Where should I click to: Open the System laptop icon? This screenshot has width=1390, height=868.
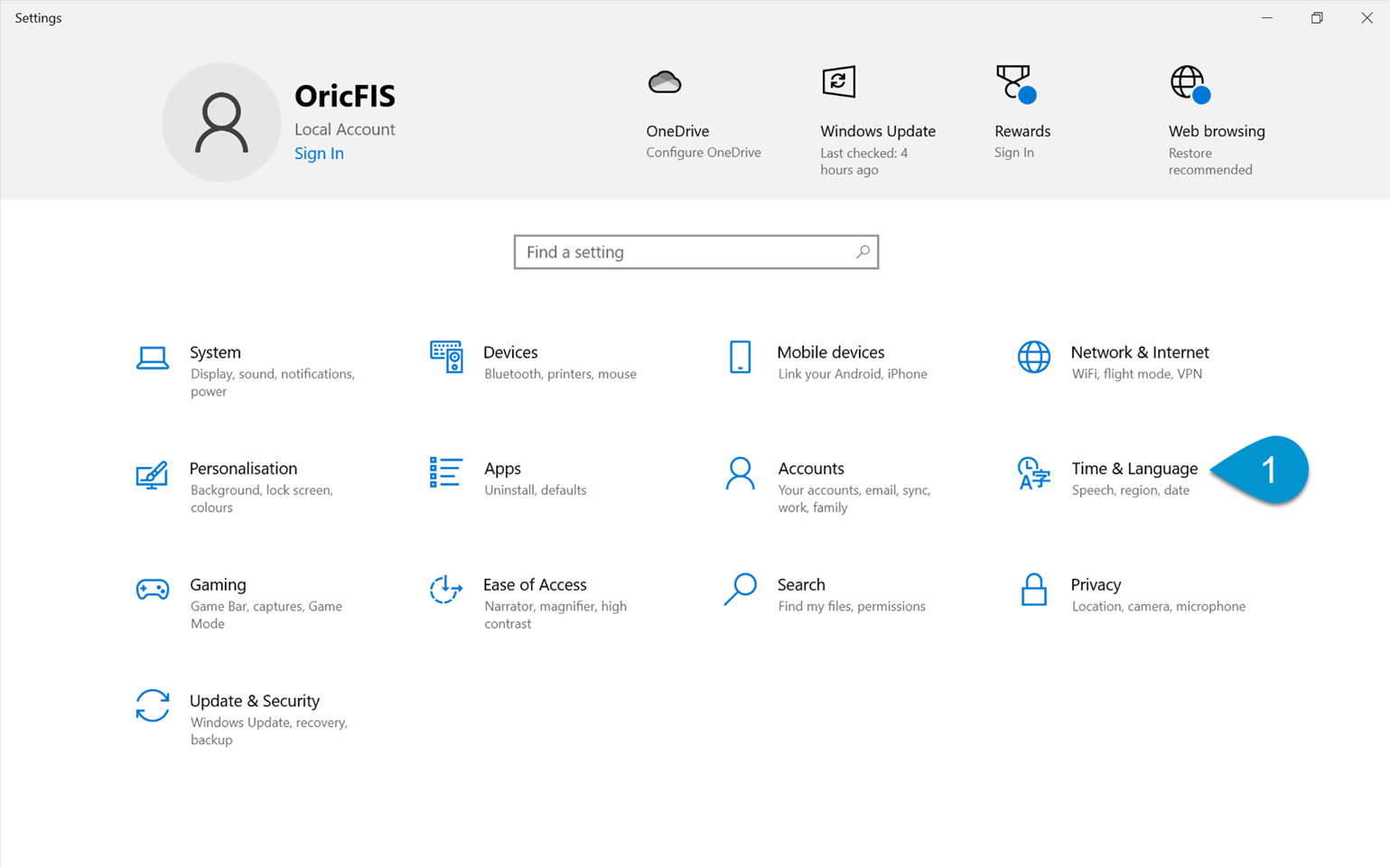pyautogui.click(x=152, y=359)
